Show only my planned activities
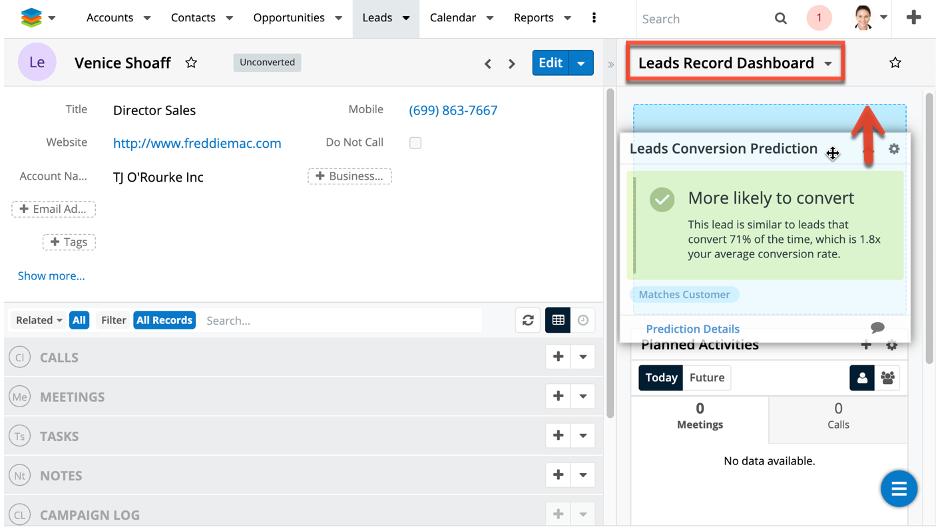Image resolution: width=936 pixels, height=528 pixels. click(862, 378)
